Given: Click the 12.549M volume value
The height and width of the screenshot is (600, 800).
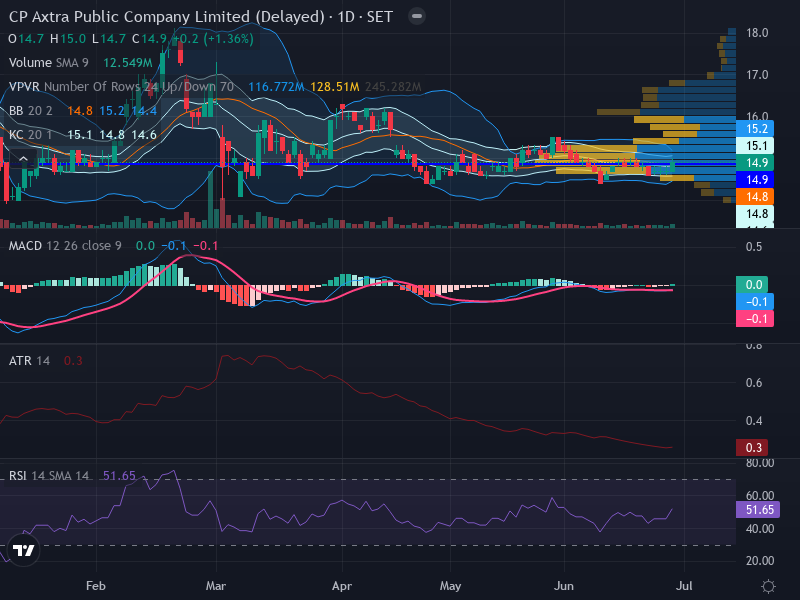Looking at the screenshot, I should tap(128, 63).
